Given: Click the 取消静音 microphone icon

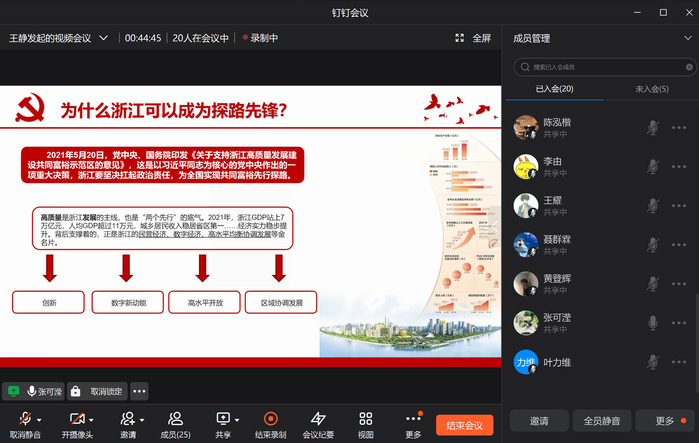Looking at the screenshot, I should pos(26,418).
